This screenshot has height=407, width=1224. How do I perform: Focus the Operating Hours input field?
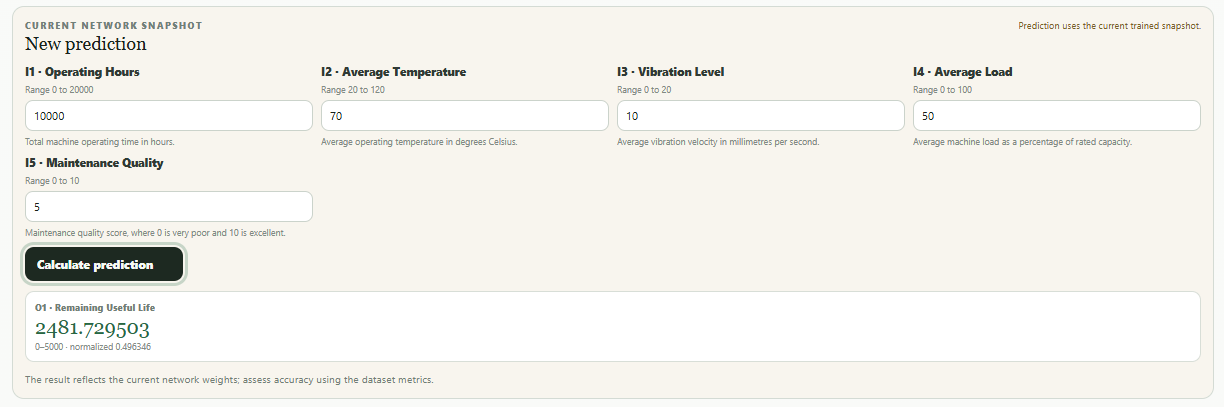(169, 116)
